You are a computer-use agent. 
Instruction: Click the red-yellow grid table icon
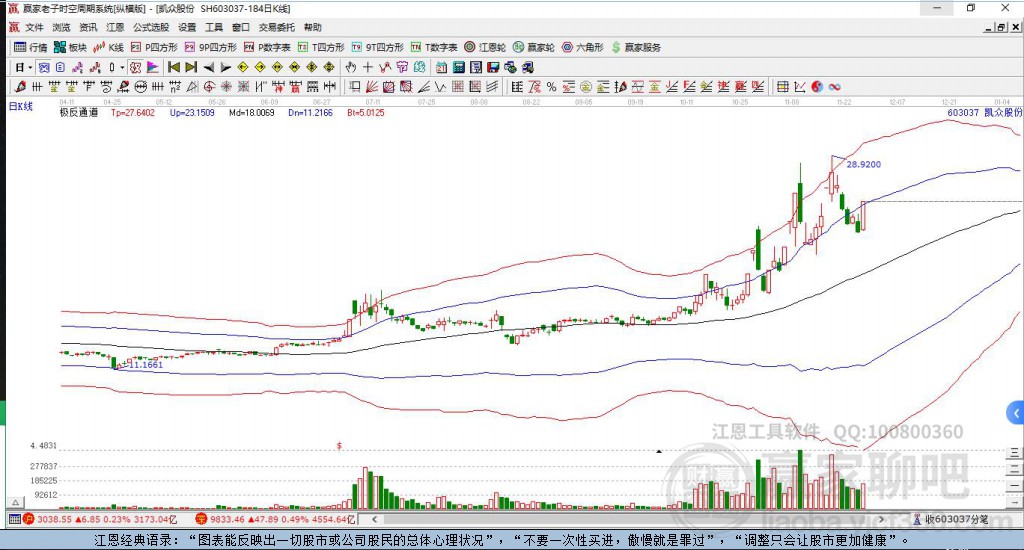782,87
